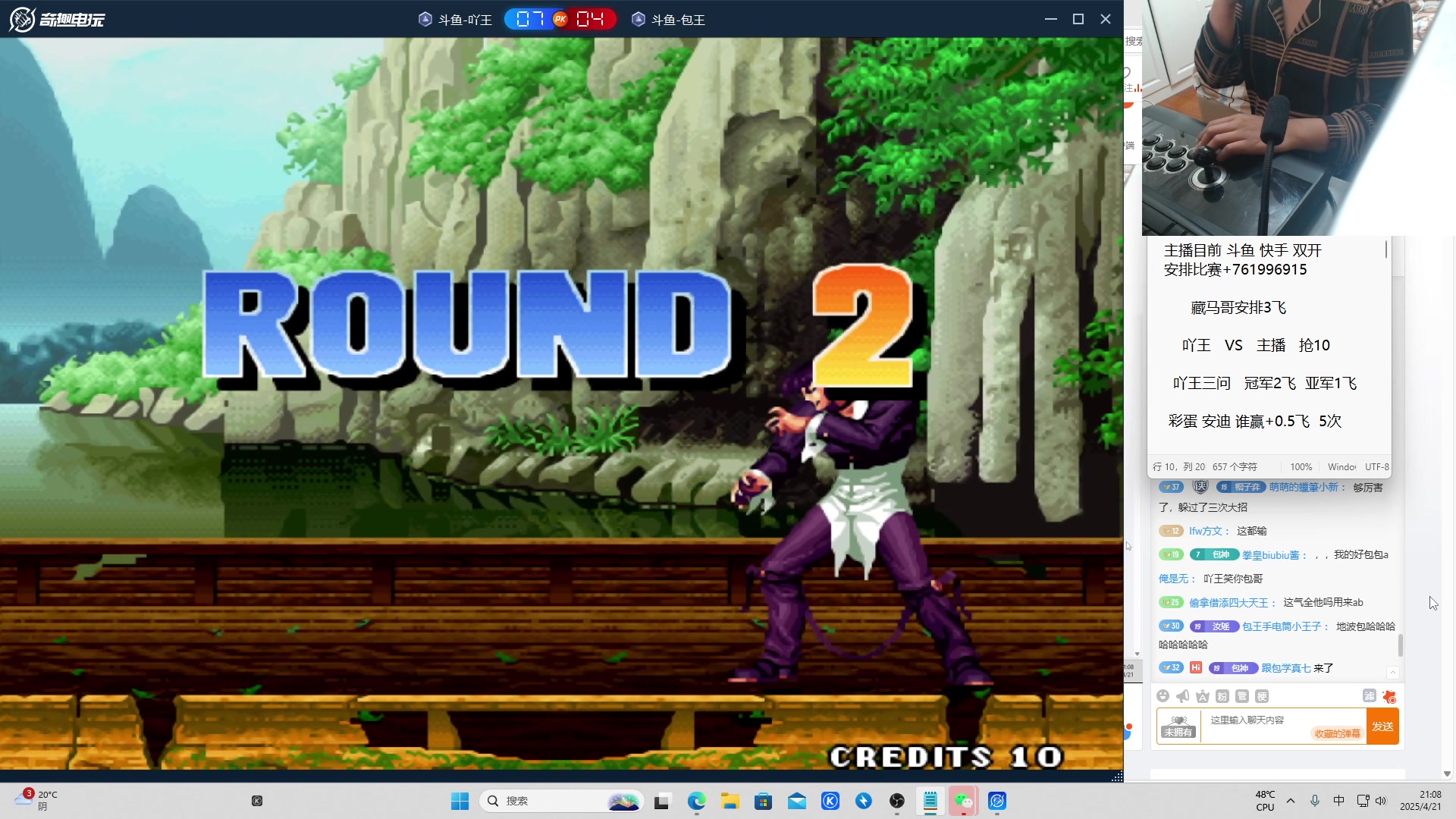Click 100% zoom level in notepad status bar
The width and height of the screenshot is (1456, 819).
1301,467
